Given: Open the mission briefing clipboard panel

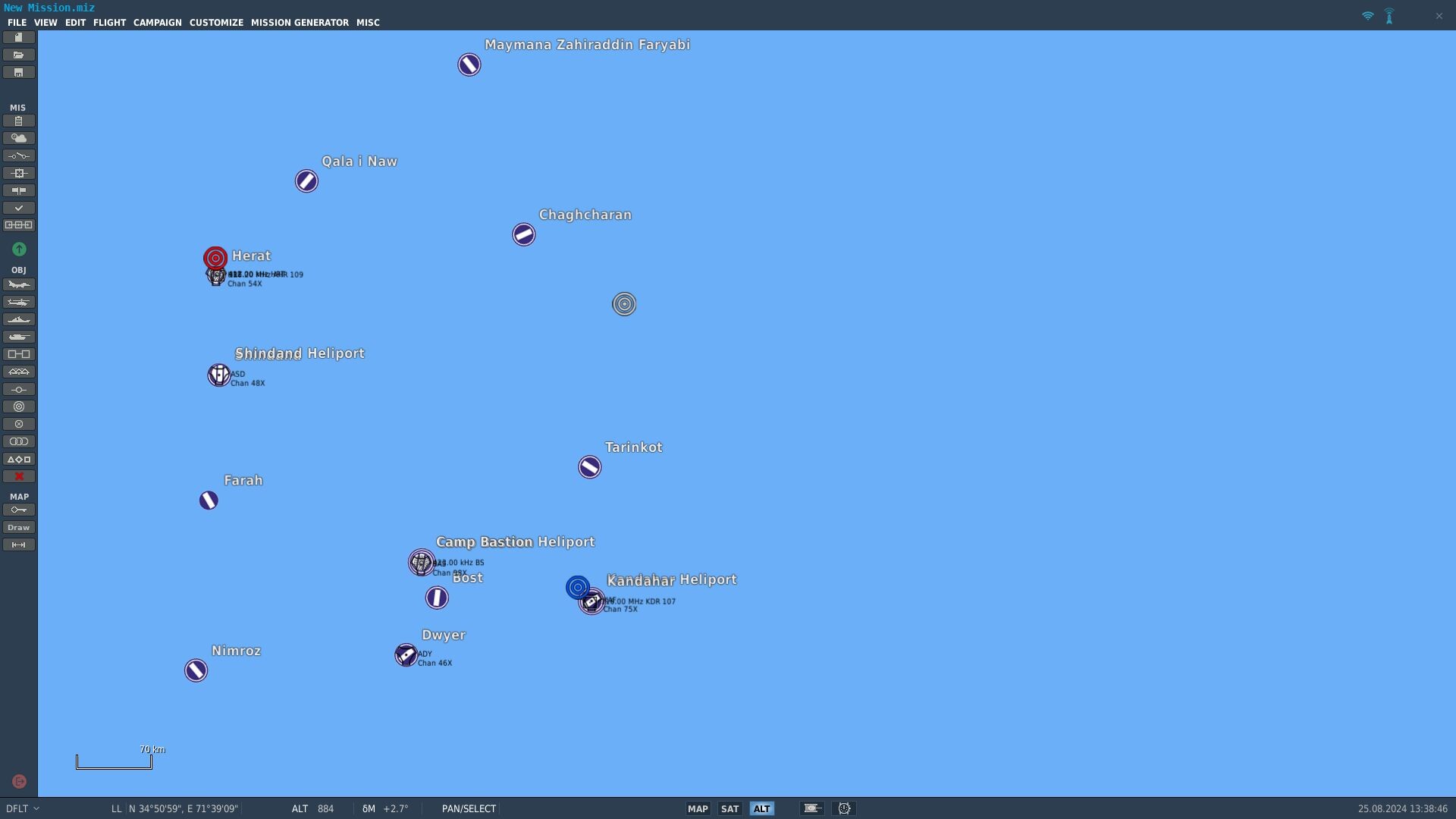Looking at the screenshot, I should point(18,121).
